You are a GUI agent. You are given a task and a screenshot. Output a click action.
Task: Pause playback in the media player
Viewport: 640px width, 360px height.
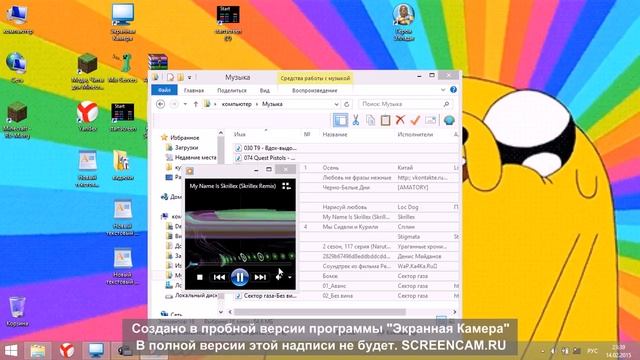pos(240,277)
